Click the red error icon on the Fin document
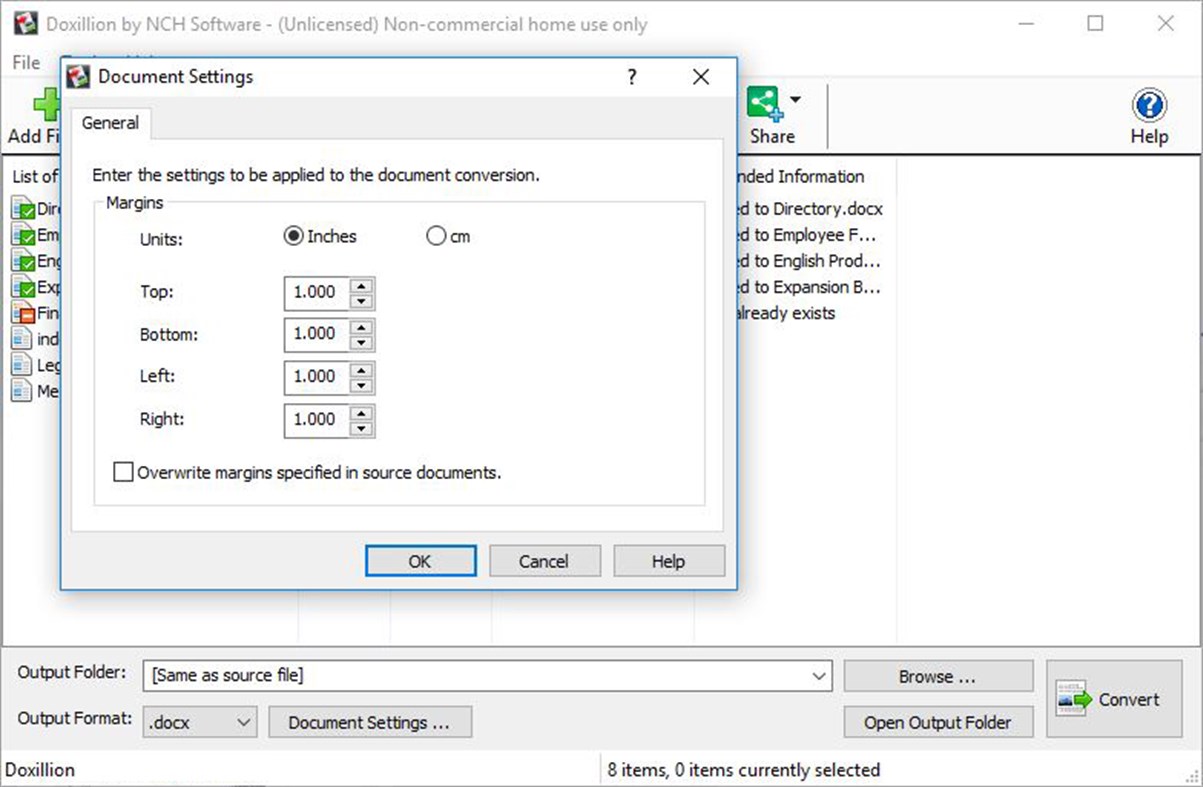Image resolution: width=1203 pixels, height=787 pixels. click(x=24, y=312)
